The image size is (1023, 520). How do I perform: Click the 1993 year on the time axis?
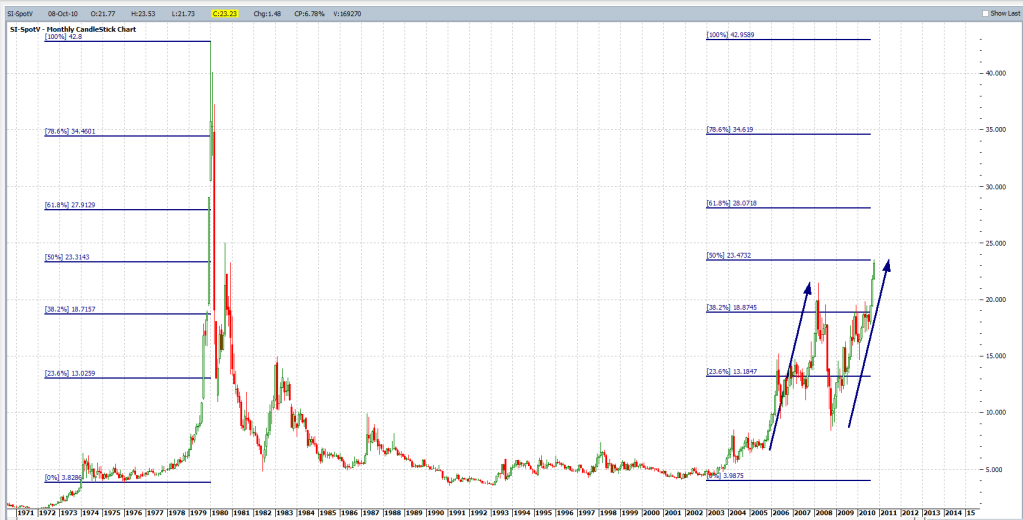[x=500, y=513]
